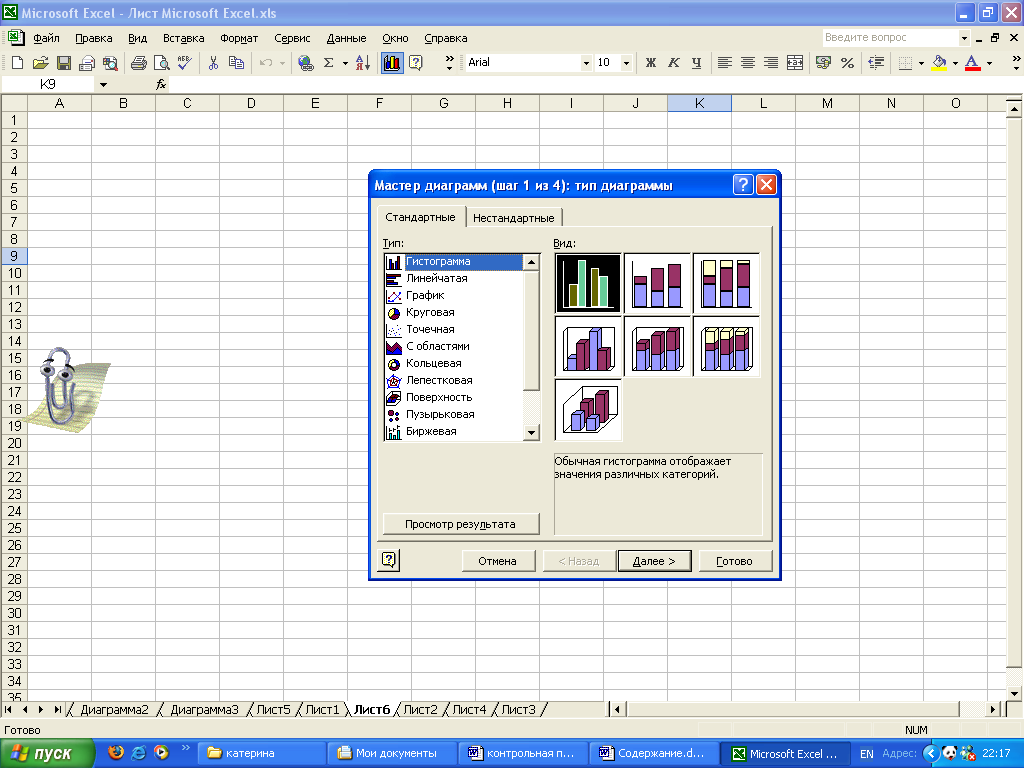Cut selection with scissors icon
1024x768 pixels.
tap(213, 63)
